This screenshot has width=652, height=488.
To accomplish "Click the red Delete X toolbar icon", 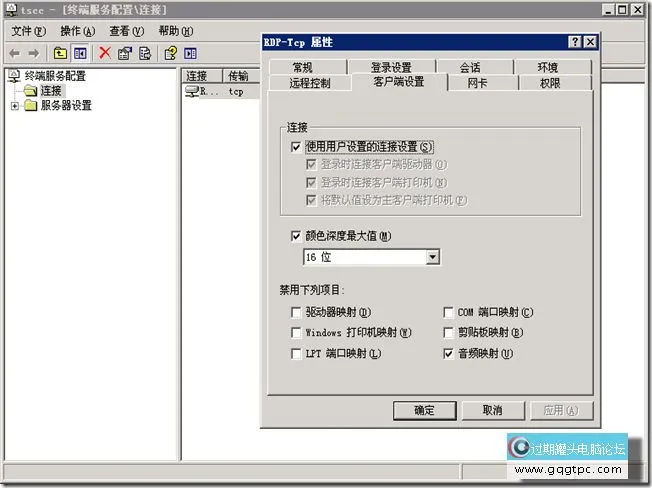I will pyautogui.click(x=105, y=53).
